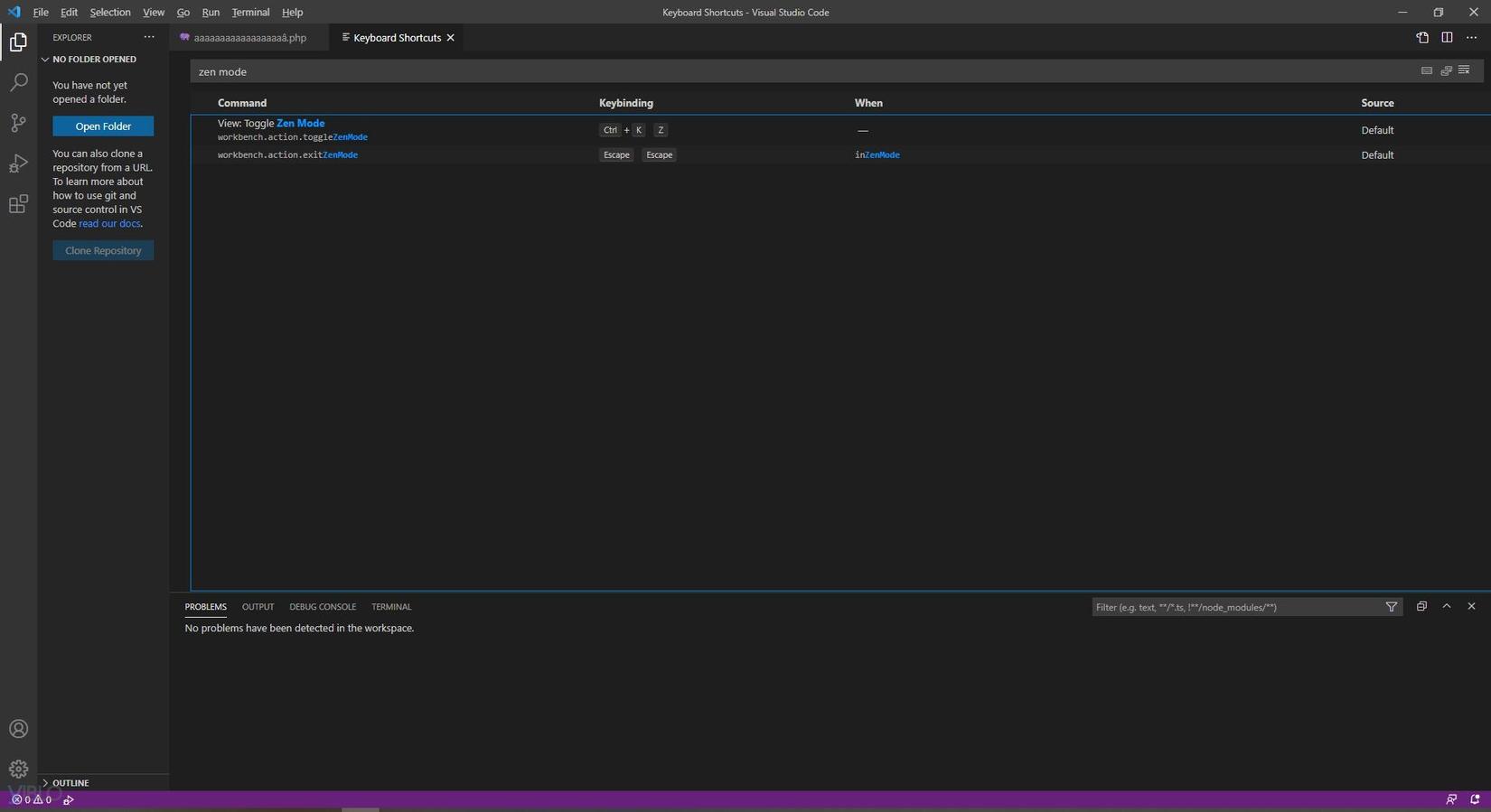Split the editor to the right
Image resolution: width=1491 pixels, height=812 pixels.
[x=1447, y=38]
